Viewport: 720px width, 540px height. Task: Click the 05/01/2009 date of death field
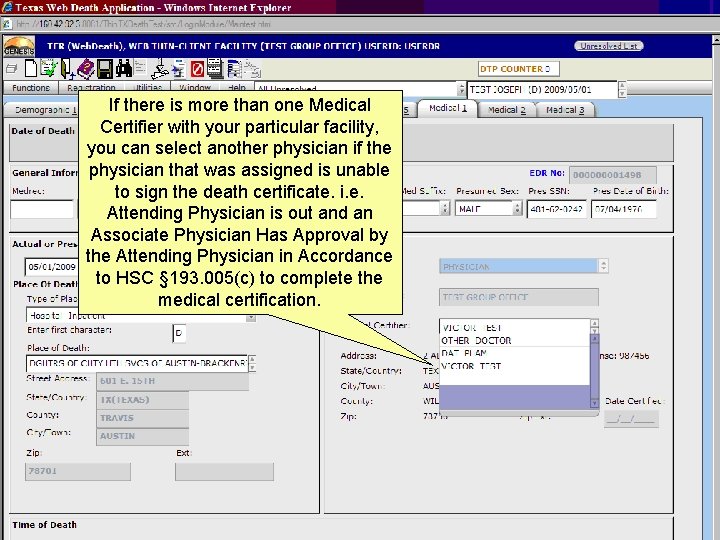click(x=51, y=267)
